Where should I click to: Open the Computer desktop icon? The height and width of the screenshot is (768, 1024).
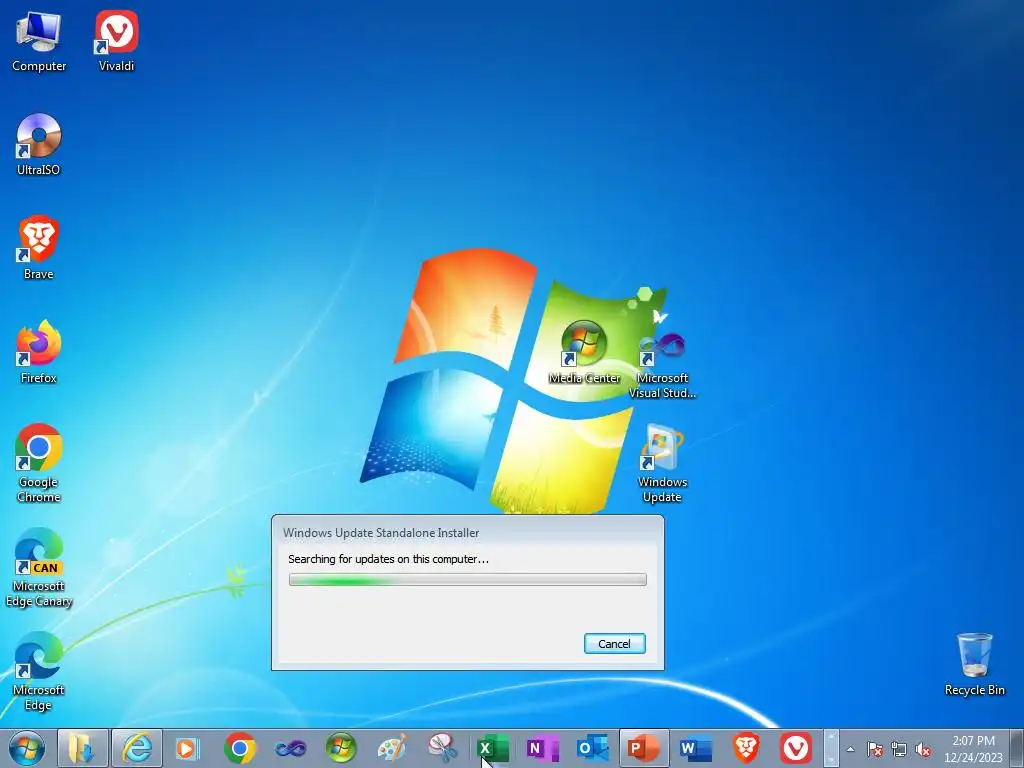coord(39,42)
